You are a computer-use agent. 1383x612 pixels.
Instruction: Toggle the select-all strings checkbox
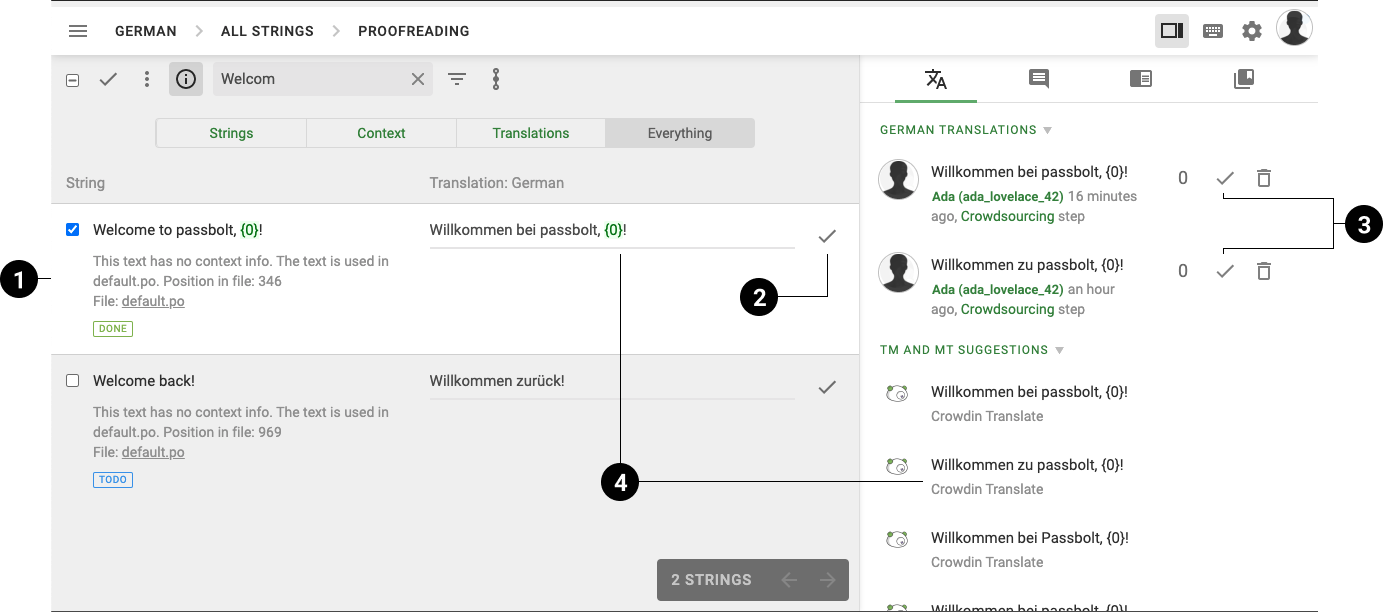[72, 80]
